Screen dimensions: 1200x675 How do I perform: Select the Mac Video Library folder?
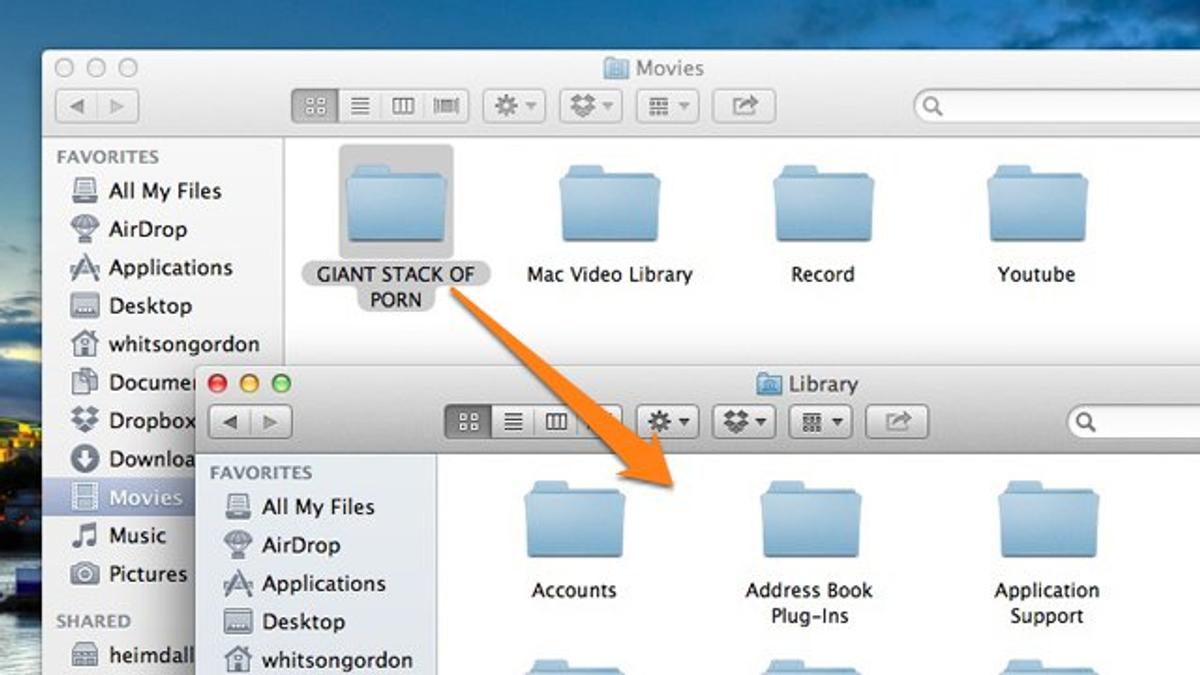(x=610, y=226)
